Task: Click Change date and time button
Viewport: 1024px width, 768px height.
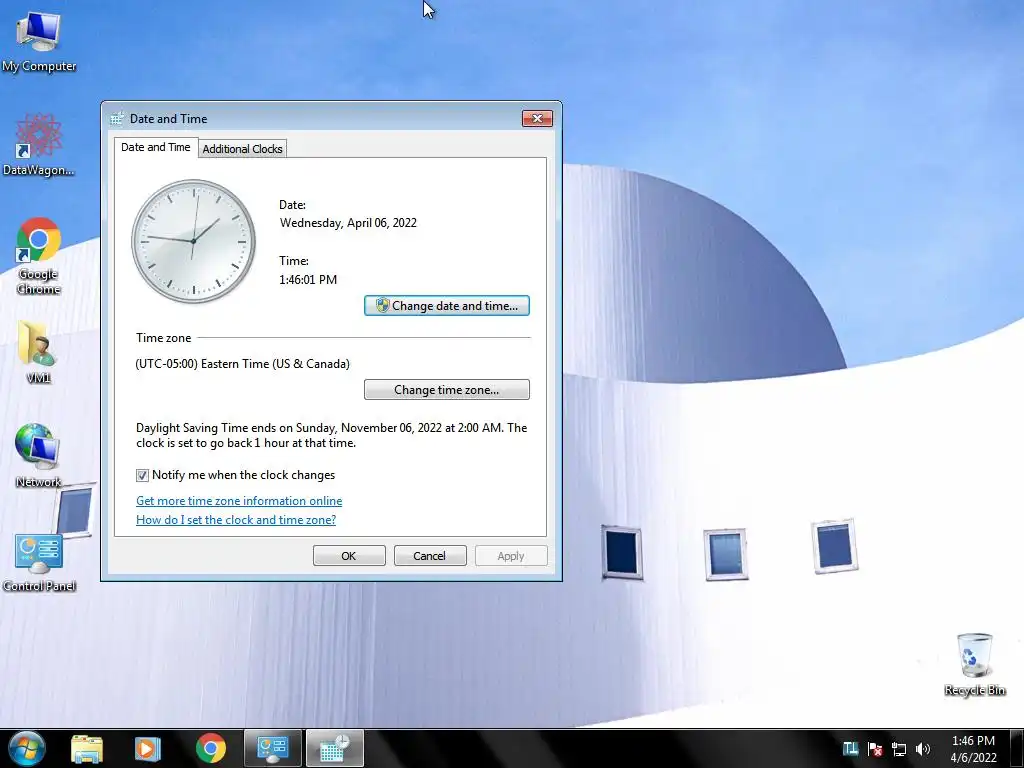Action: tap(447, 306)
